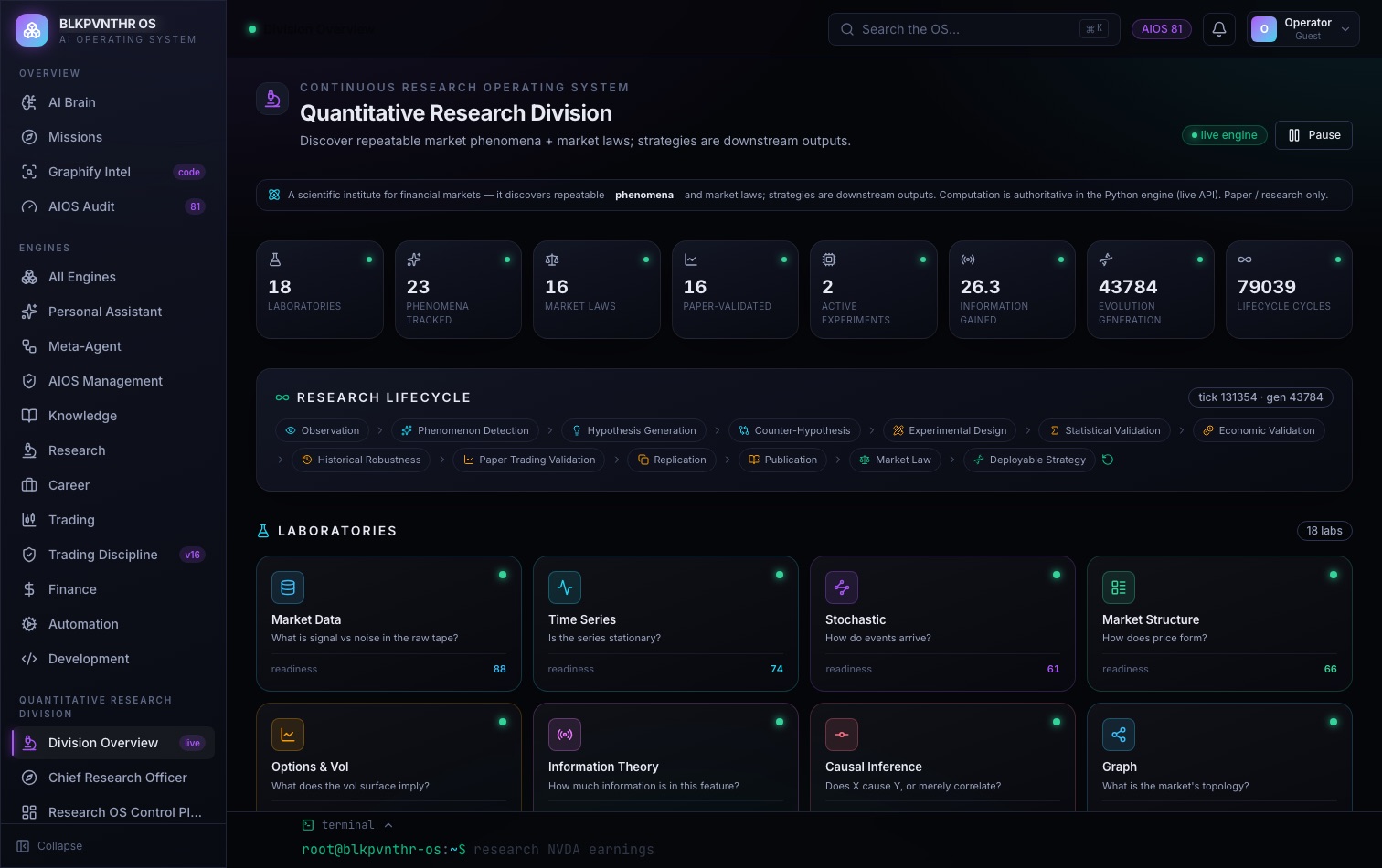The height and width of the screenshot is (868, 1382).
Task: Click the Evolution Generation icon
Action: (x=1106, y=259)
